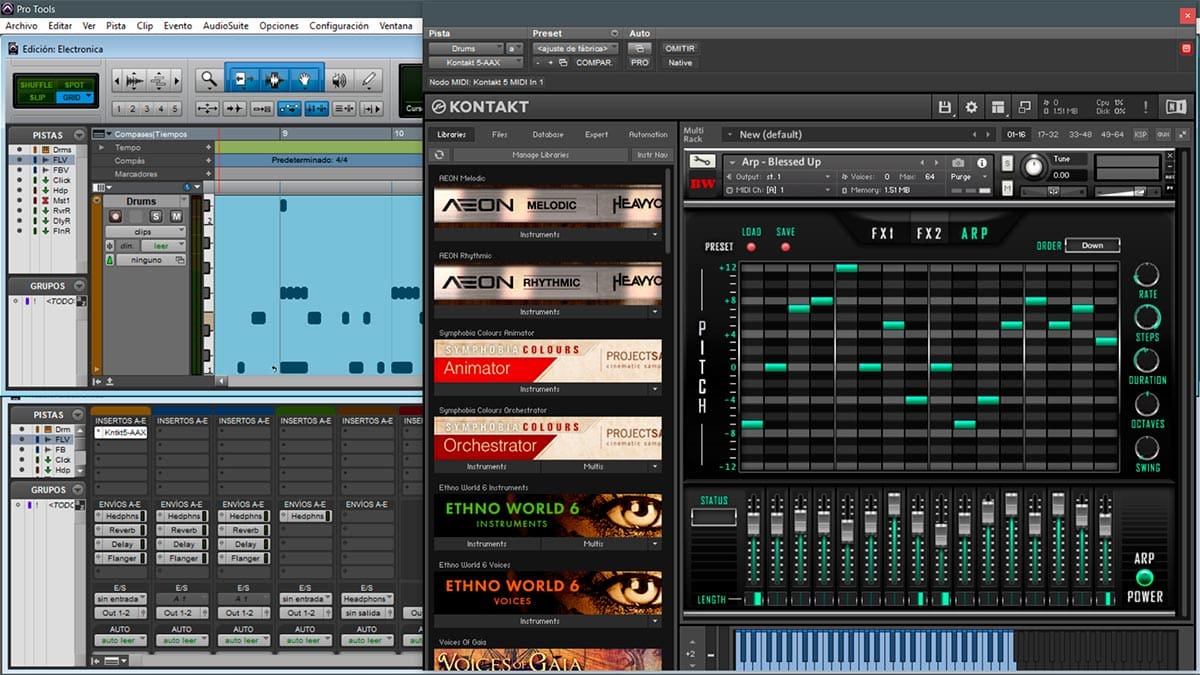This screenshot has width=1200, height=675.
Task: Select the Grabber hand tool
Action: click(306, 80)
